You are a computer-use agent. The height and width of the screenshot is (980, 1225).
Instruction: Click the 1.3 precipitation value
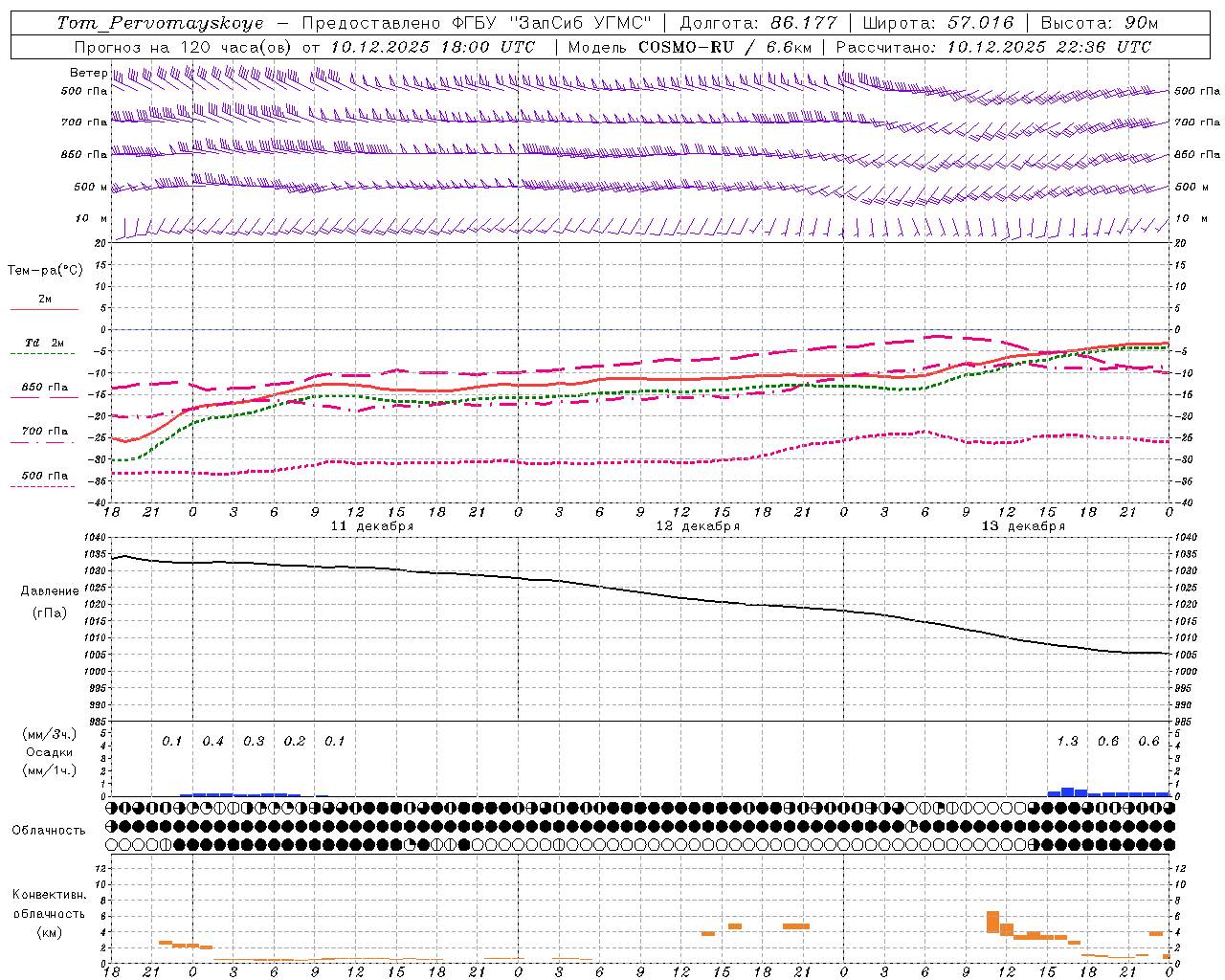pos(1067,742)
